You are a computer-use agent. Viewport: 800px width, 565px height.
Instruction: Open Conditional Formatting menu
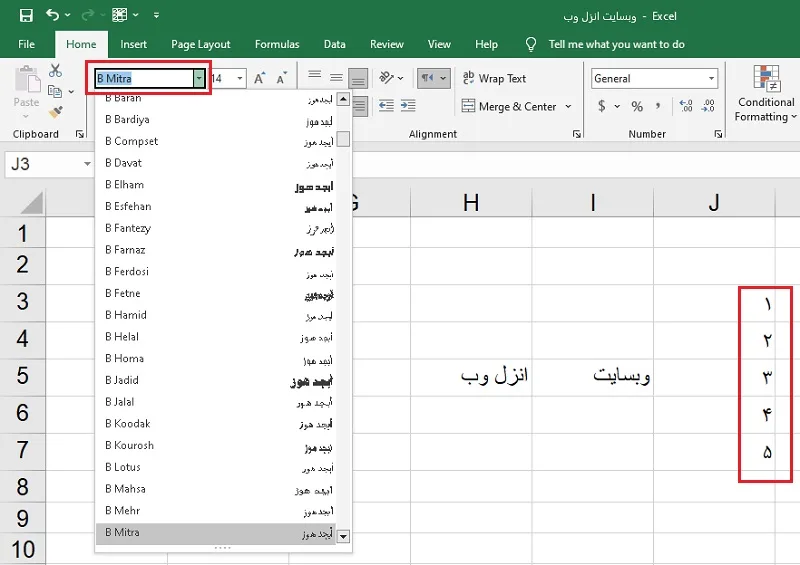pos(765,93)
